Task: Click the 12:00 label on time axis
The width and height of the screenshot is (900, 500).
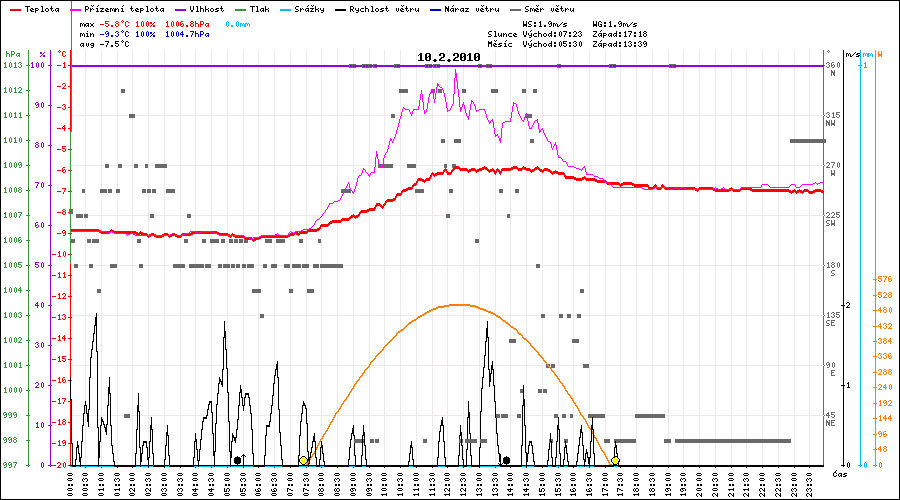Action: coord(446,482)
